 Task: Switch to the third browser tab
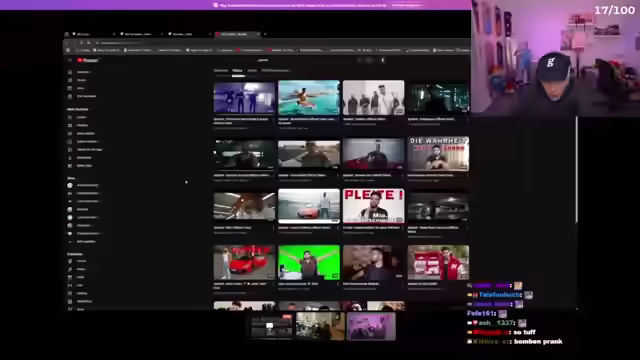point(189,34)
